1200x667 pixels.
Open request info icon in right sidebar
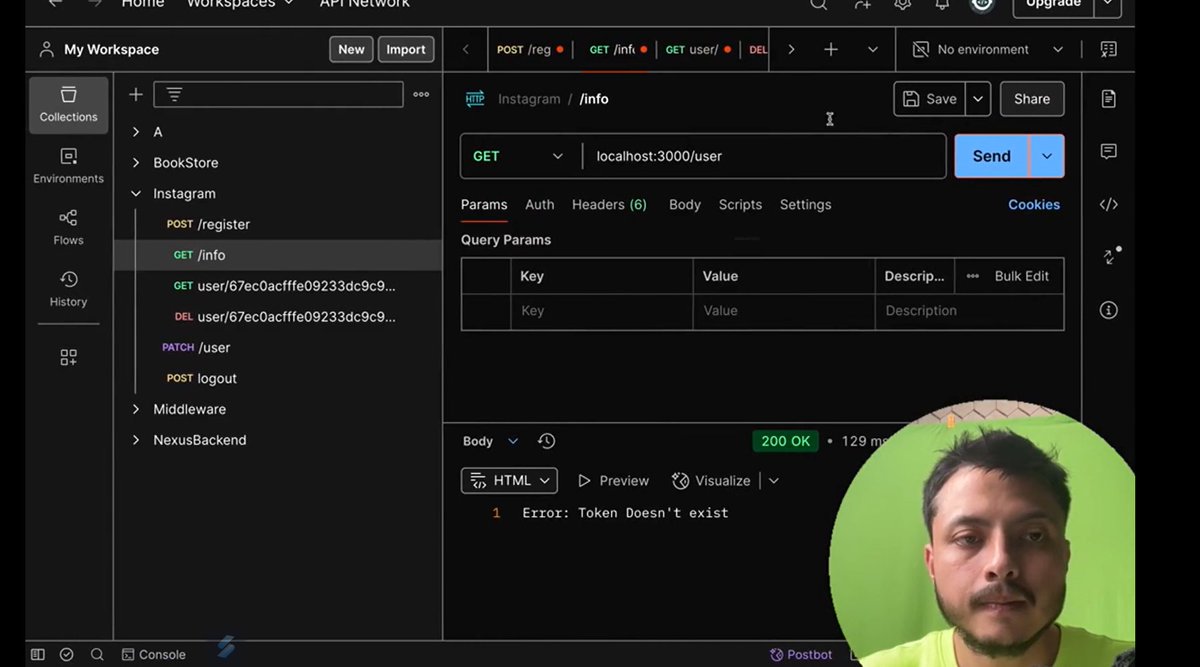pyautogui.click(x=1108, y=310)
